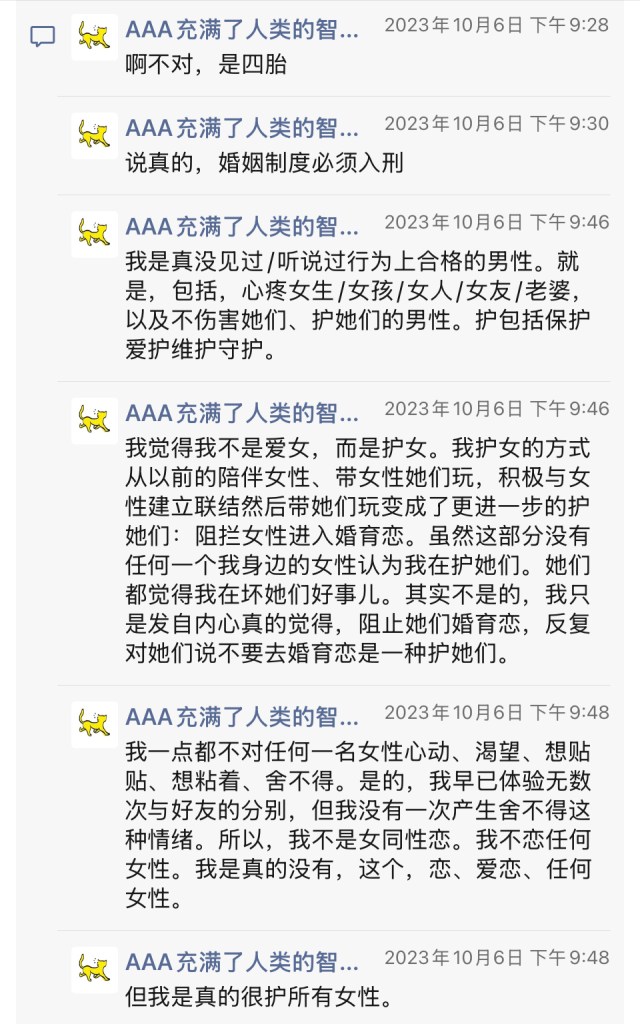Click the message '但我是真的很护所有女性。'
640x1024 pixels.
(257, 997)
